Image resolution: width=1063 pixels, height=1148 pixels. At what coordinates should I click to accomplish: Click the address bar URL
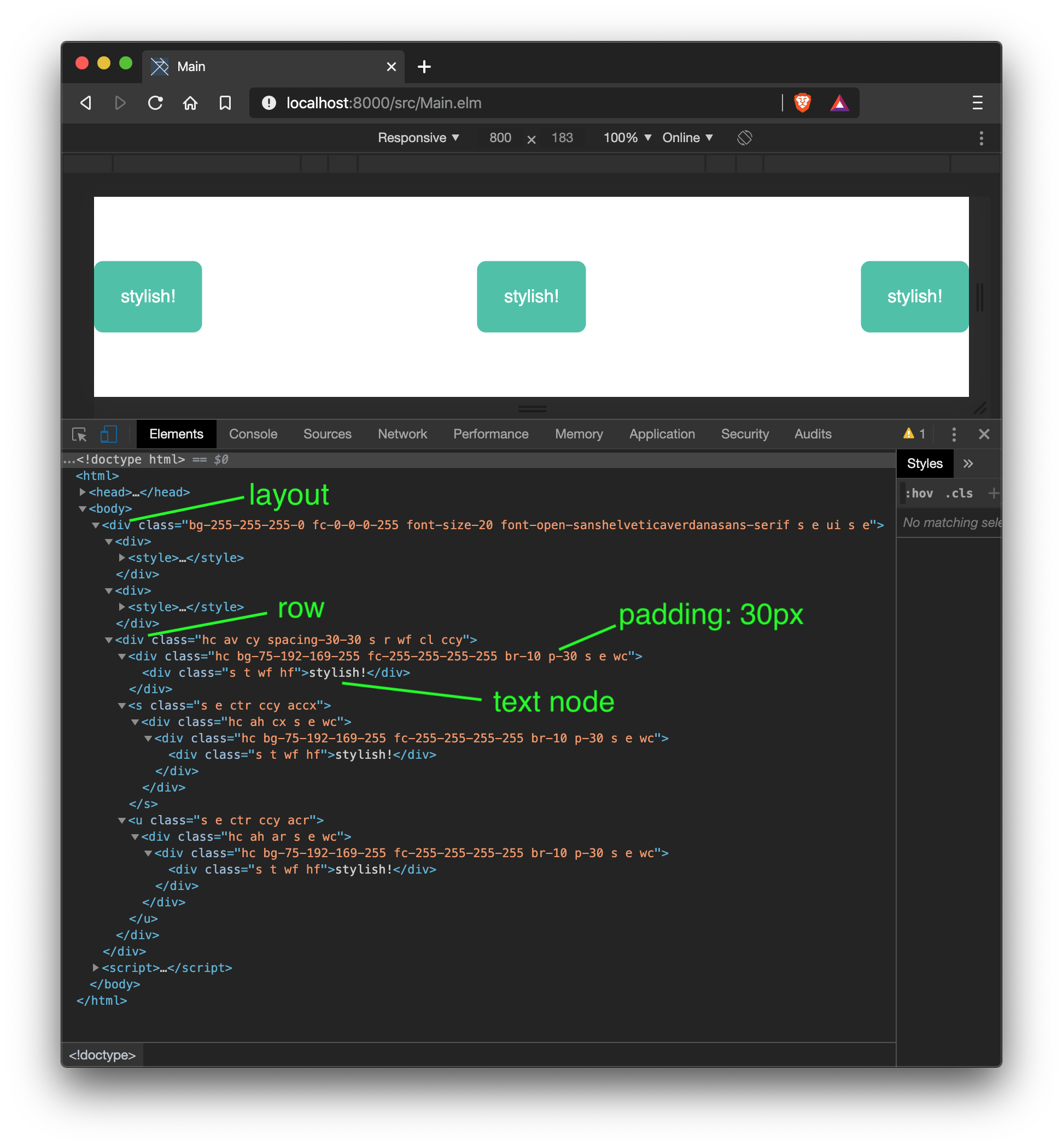(384, 103)
